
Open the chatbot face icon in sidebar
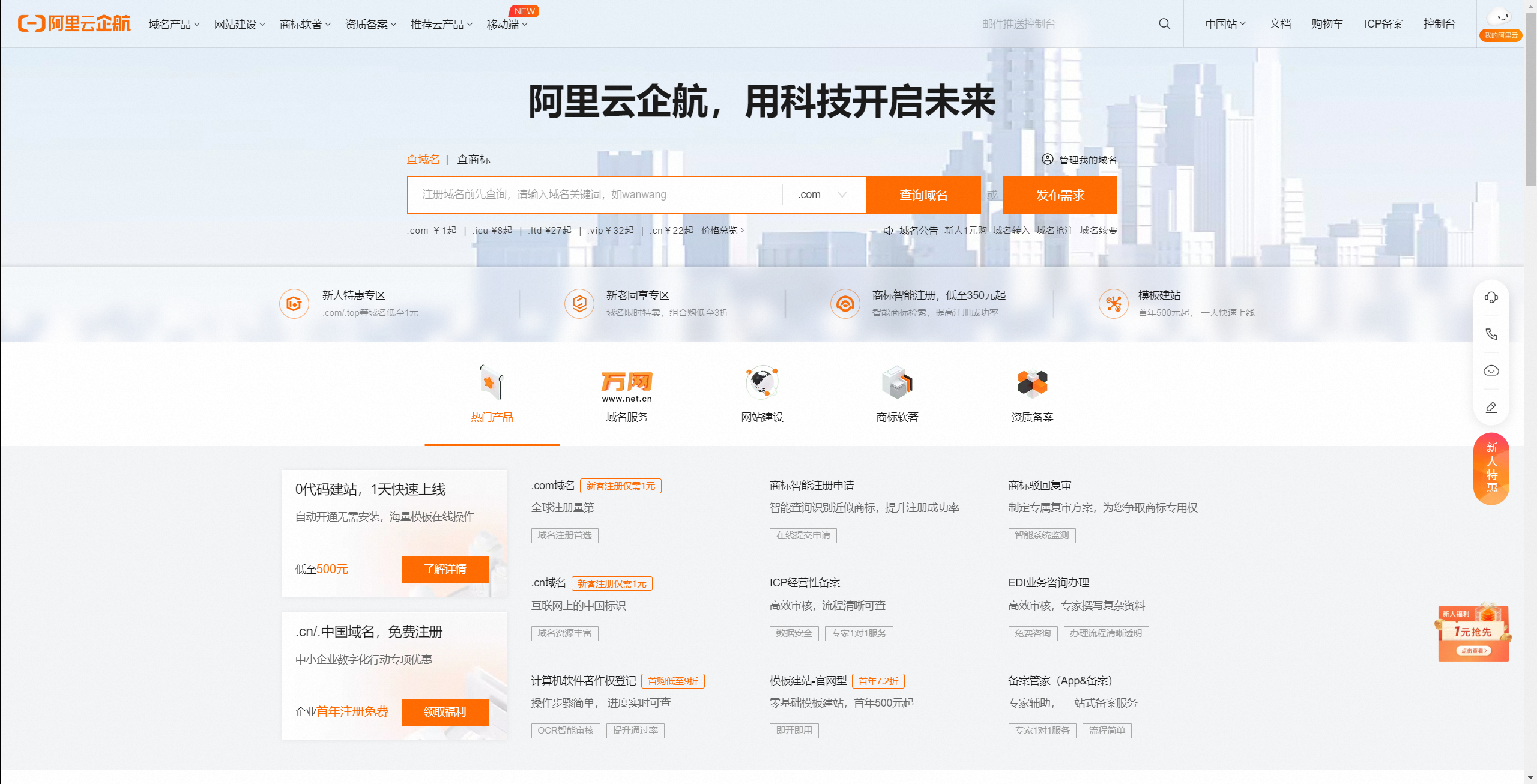click(1491, 370)
